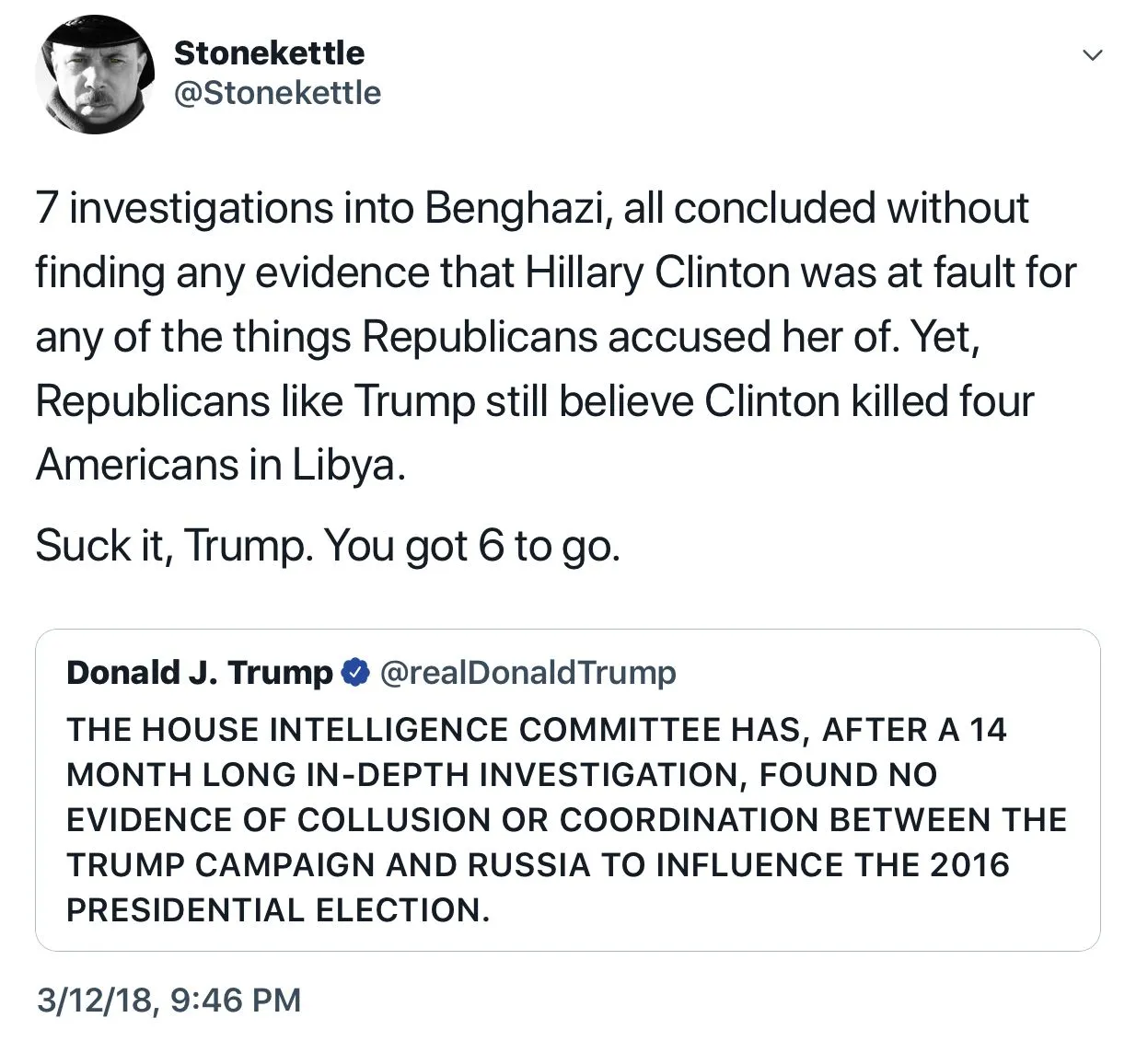Image resolution: width=1148 pixels, height=1041 pixels.
Task: Click the word "Libya" in the tweet
Action: point(344,465)
